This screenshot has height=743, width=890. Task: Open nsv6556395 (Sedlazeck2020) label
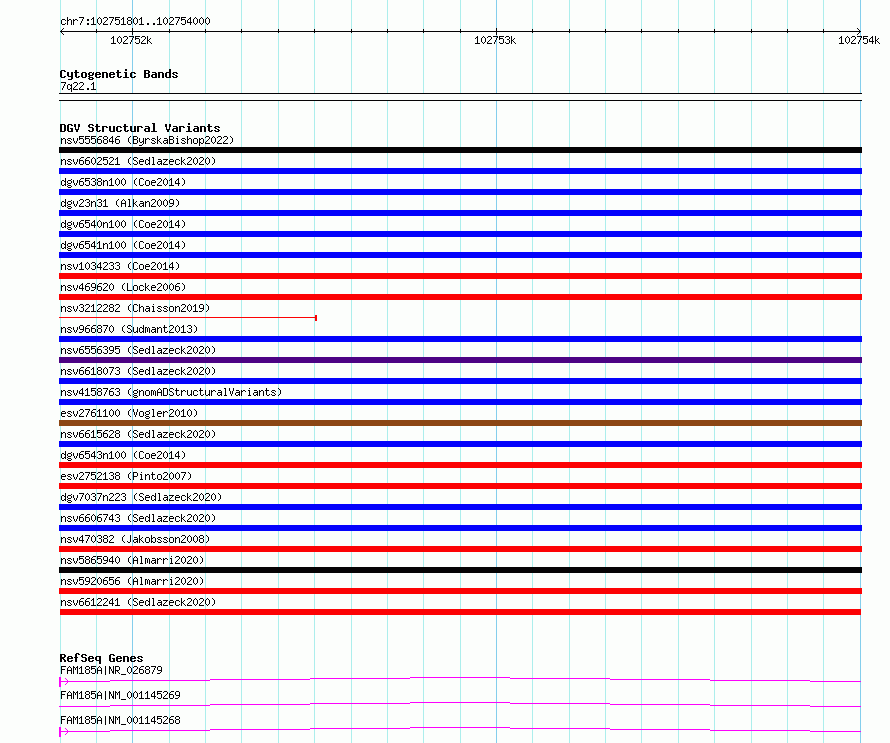138,350
